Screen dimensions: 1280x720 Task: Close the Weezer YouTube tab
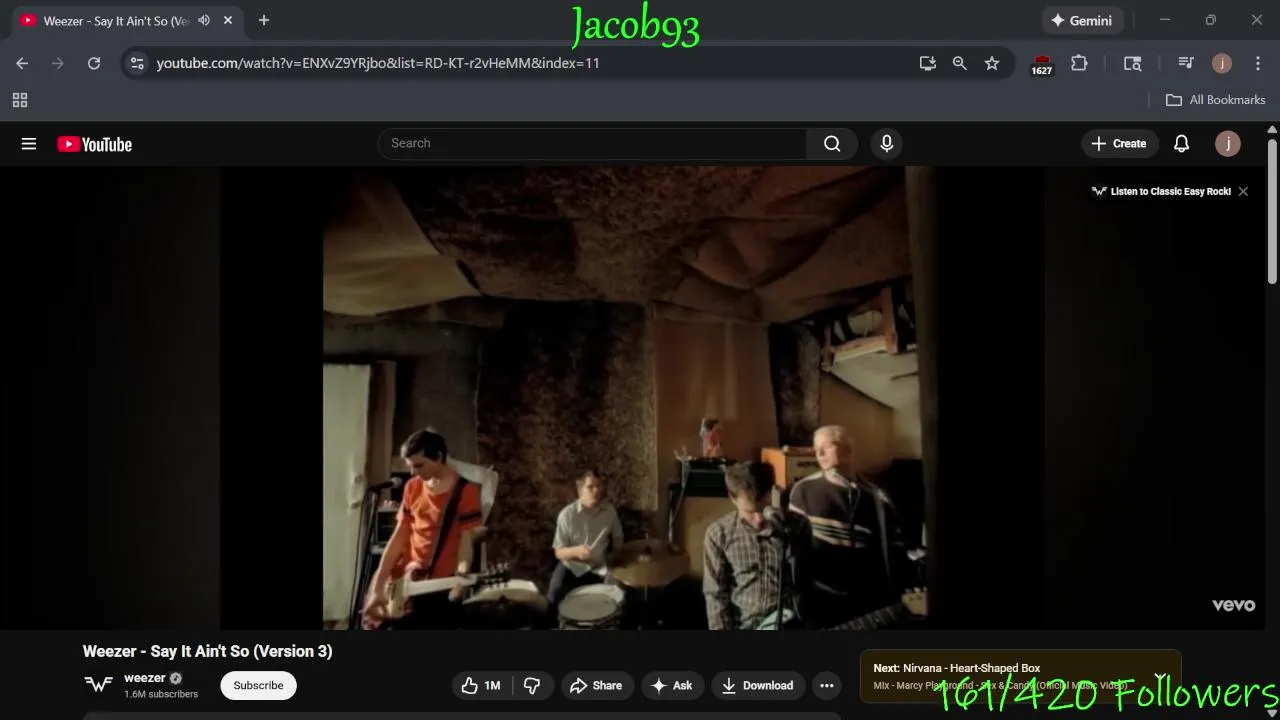pyautogui.click(x=228, y=20)
